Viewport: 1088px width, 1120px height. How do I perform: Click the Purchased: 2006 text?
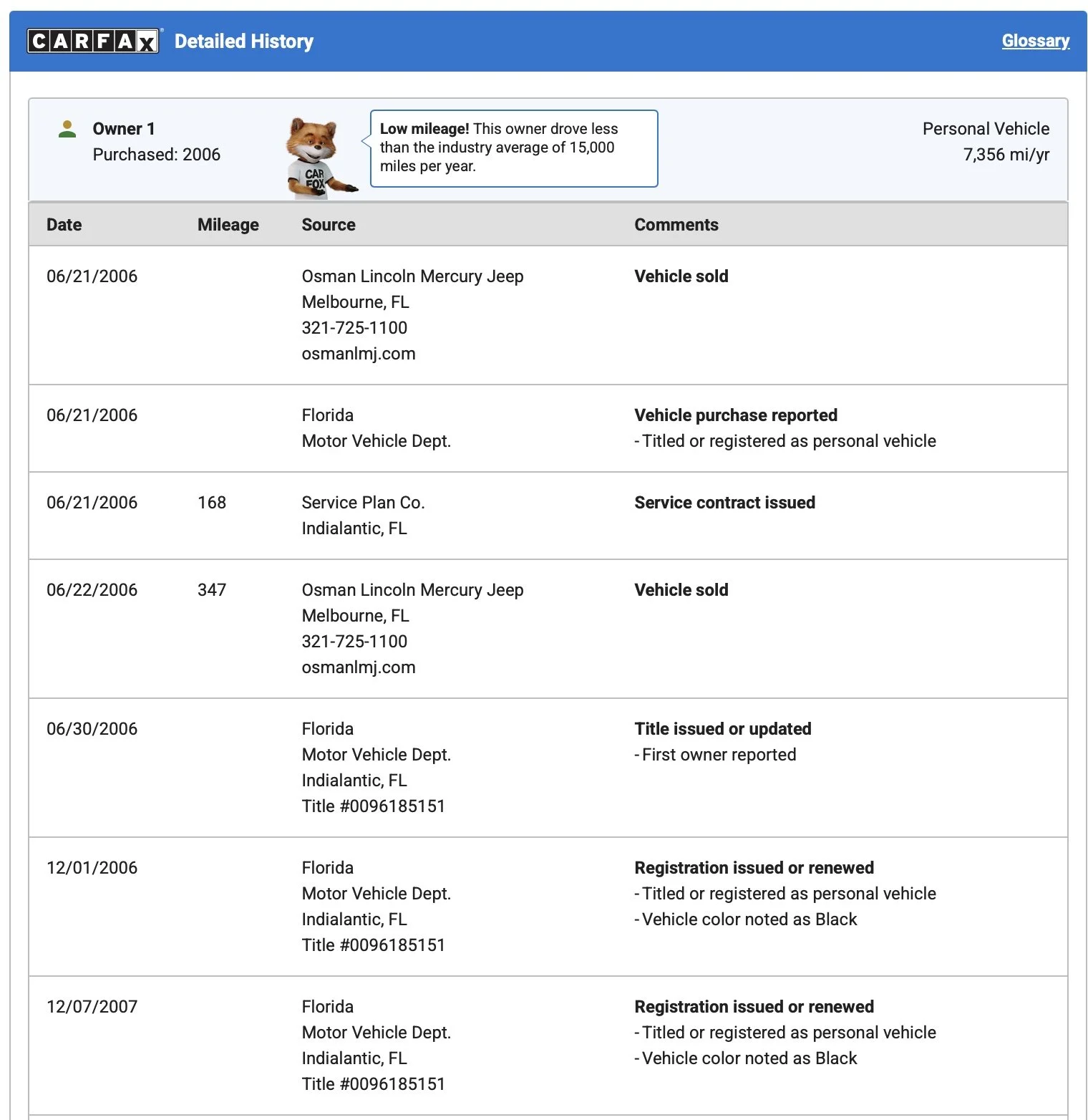[x=157, y=155]
